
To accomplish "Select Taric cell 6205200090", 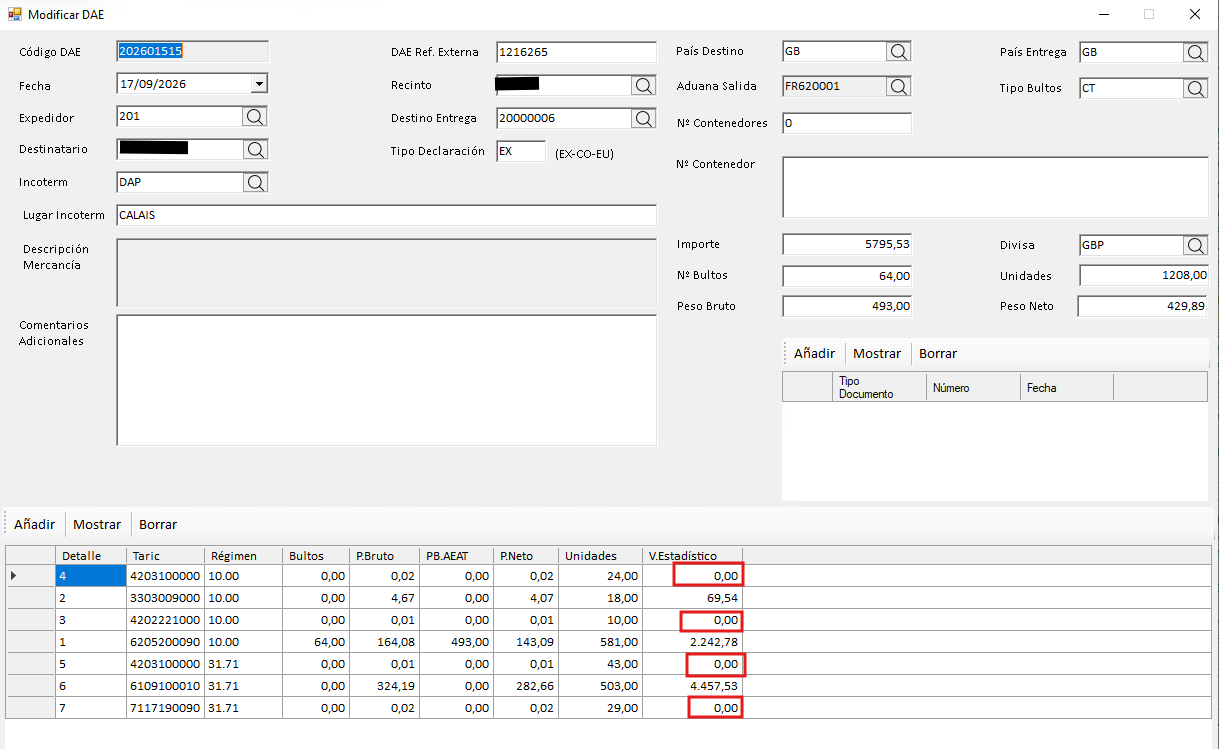I will coord(165,642).
